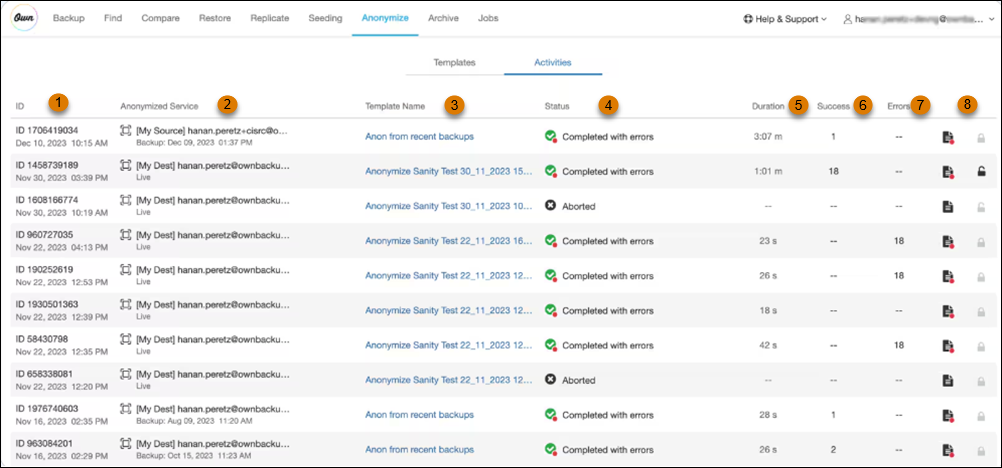
Task: Toggle lock for ID 1930501363
Action: pyautogui.click(x=981, y=311)
